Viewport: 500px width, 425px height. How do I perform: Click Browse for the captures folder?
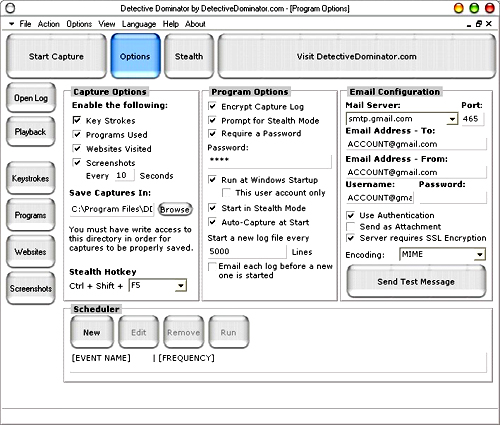175,209
